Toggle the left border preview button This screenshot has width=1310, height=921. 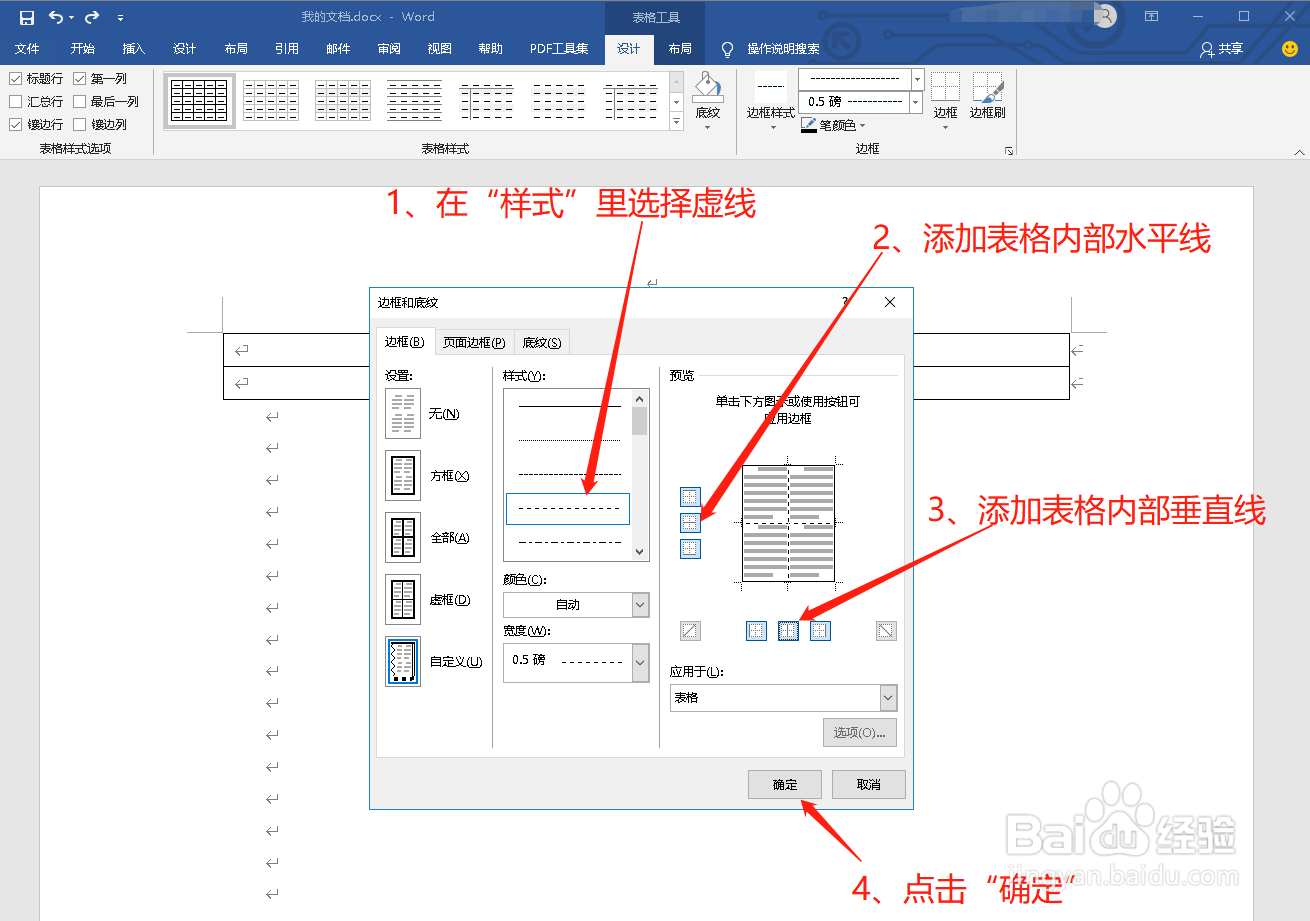(756, 631)
